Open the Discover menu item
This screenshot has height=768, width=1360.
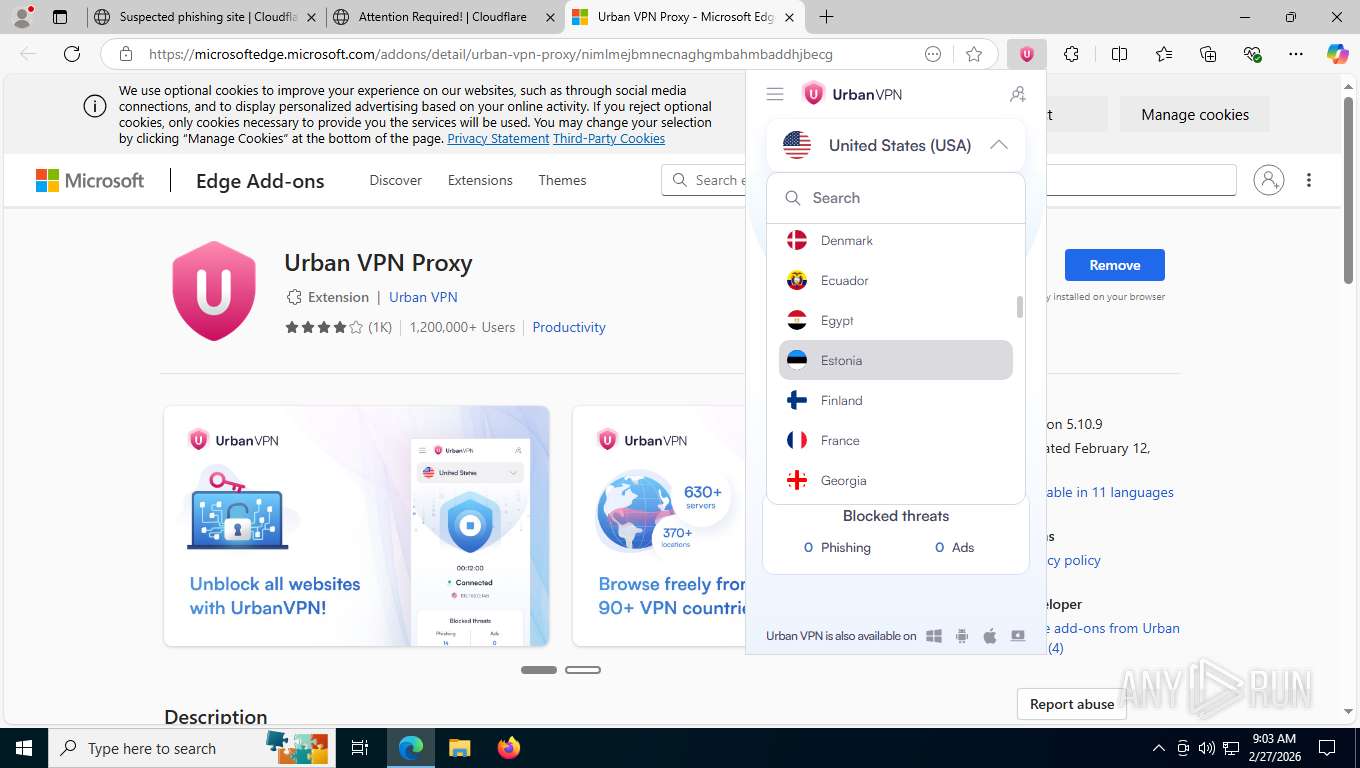click(x=396, y=180)
